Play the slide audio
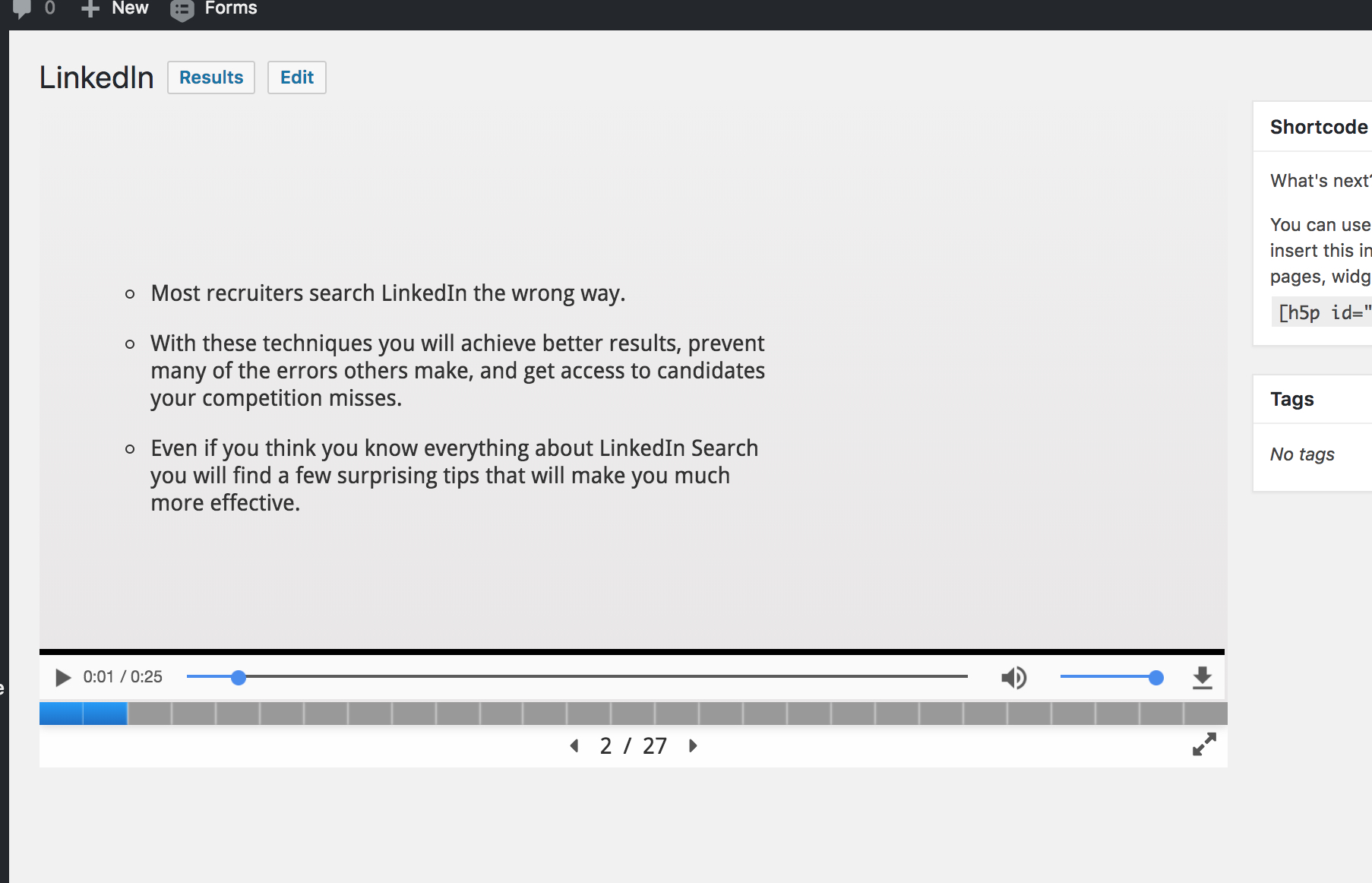Viewport: 1372px width, 883px height. point(63,677)
